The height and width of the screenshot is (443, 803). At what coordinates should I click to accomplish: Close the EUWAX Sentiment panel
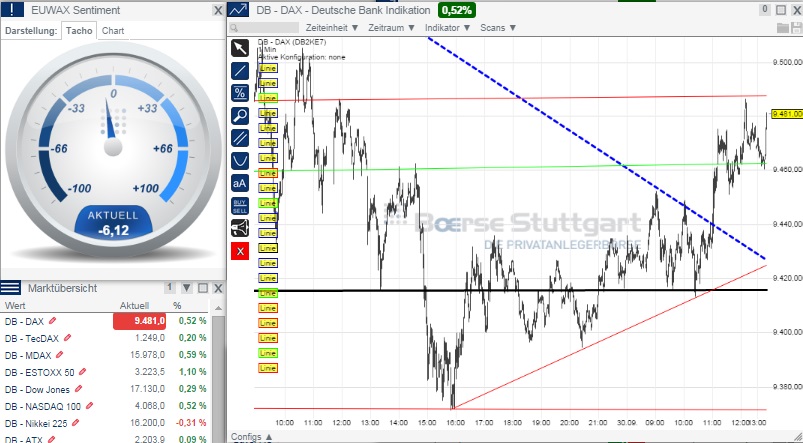pos(218,10)
